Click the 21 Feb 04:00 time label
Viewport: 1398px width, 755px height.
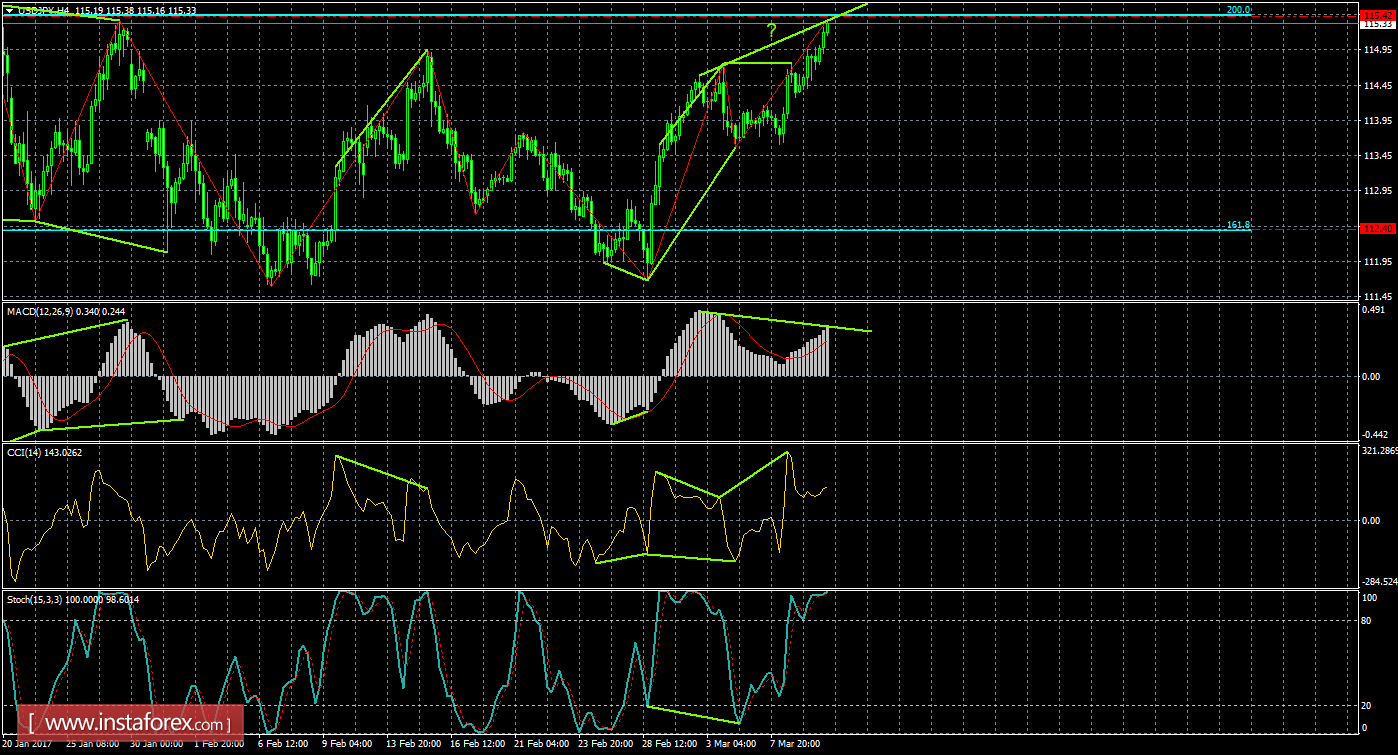click(x=541, y=745)
